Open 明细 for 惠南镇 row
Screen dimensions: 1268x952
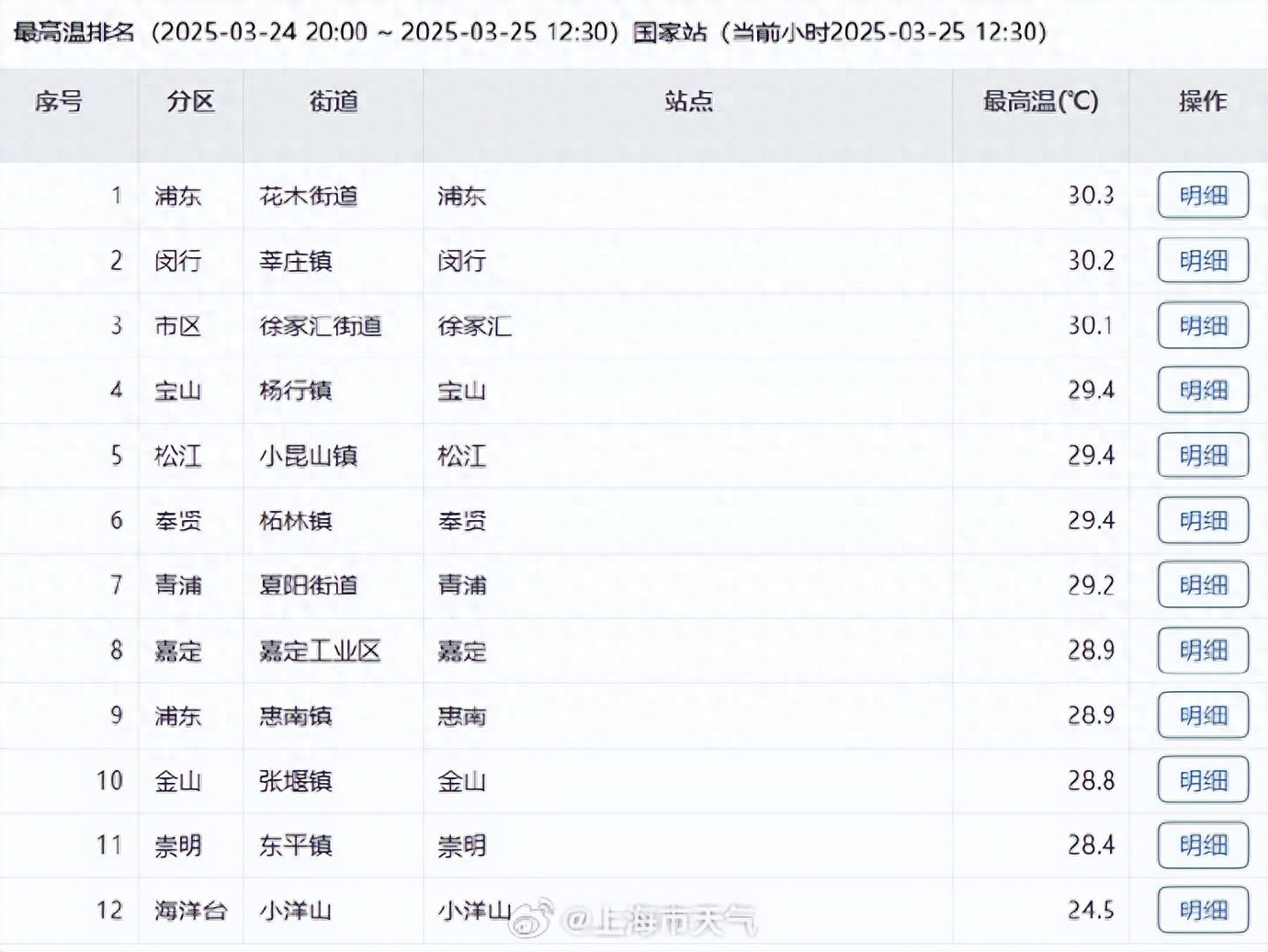click(1203, 716)
